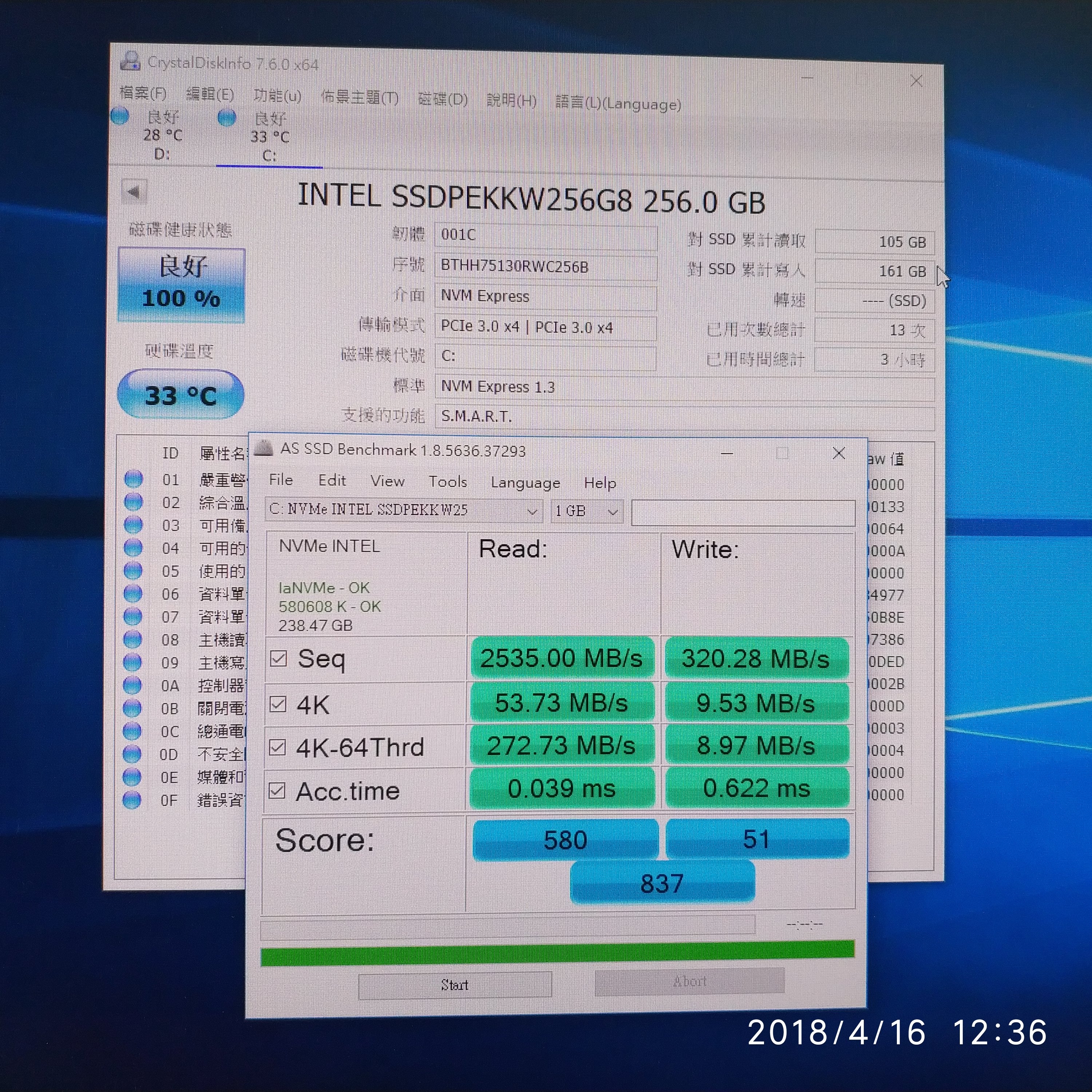Open the File menu in AS SSD Benchmark
This screenshot has width=1092, height=1092.
coord(281,480)
